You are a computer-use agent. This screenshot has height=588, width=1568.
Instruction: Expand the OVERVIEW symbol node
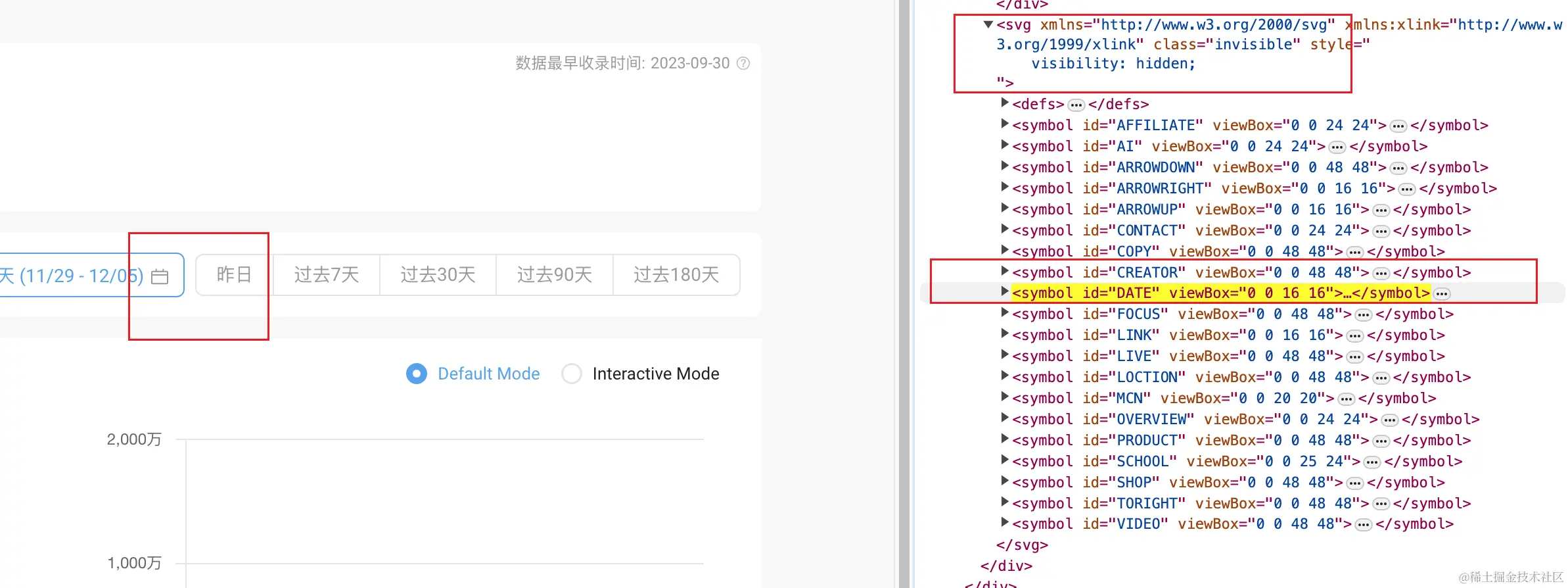tap(1004, 418)
